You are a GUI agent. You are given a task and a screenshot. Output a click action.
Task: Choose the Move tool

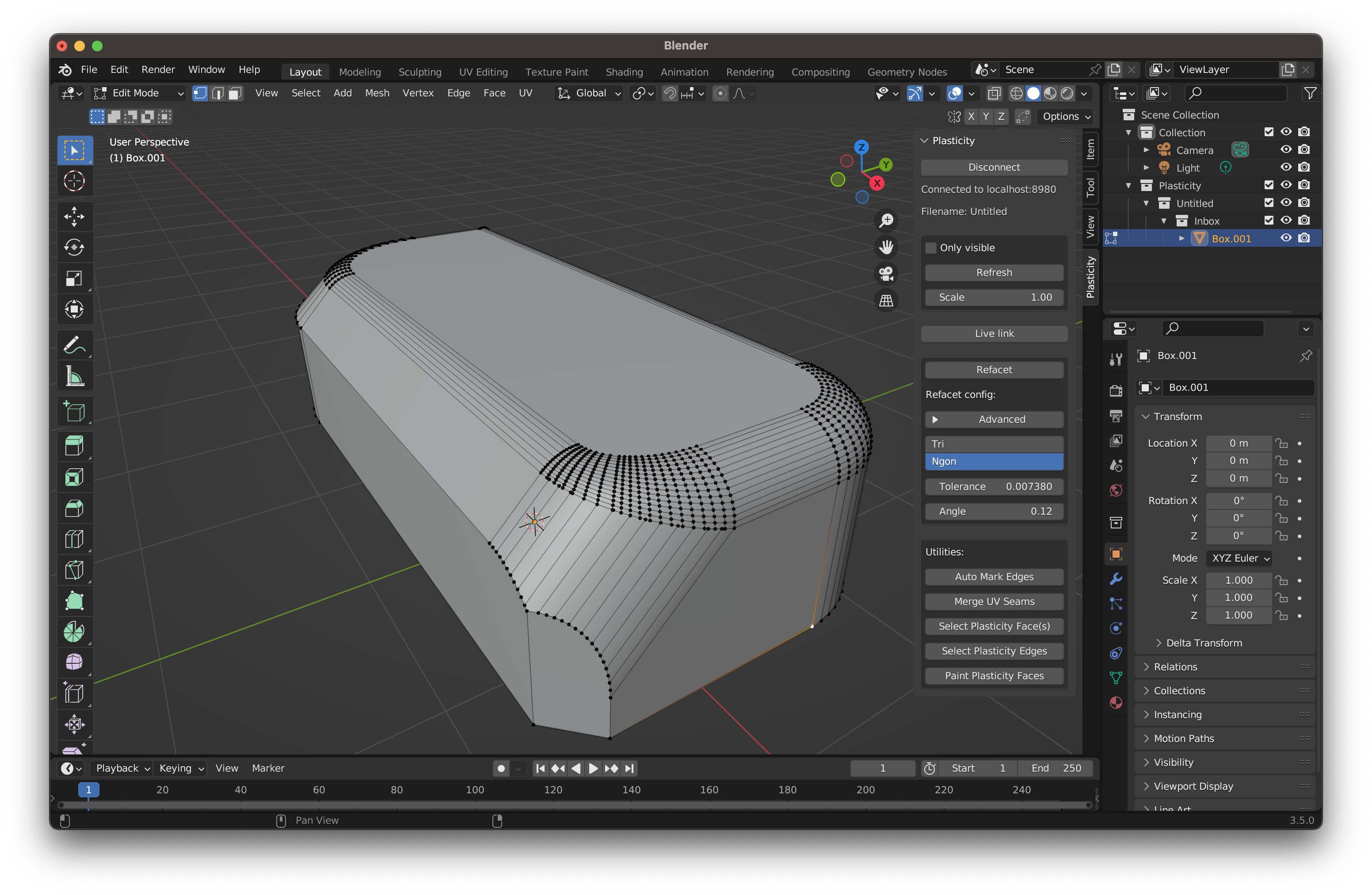[x=74, y=217]
